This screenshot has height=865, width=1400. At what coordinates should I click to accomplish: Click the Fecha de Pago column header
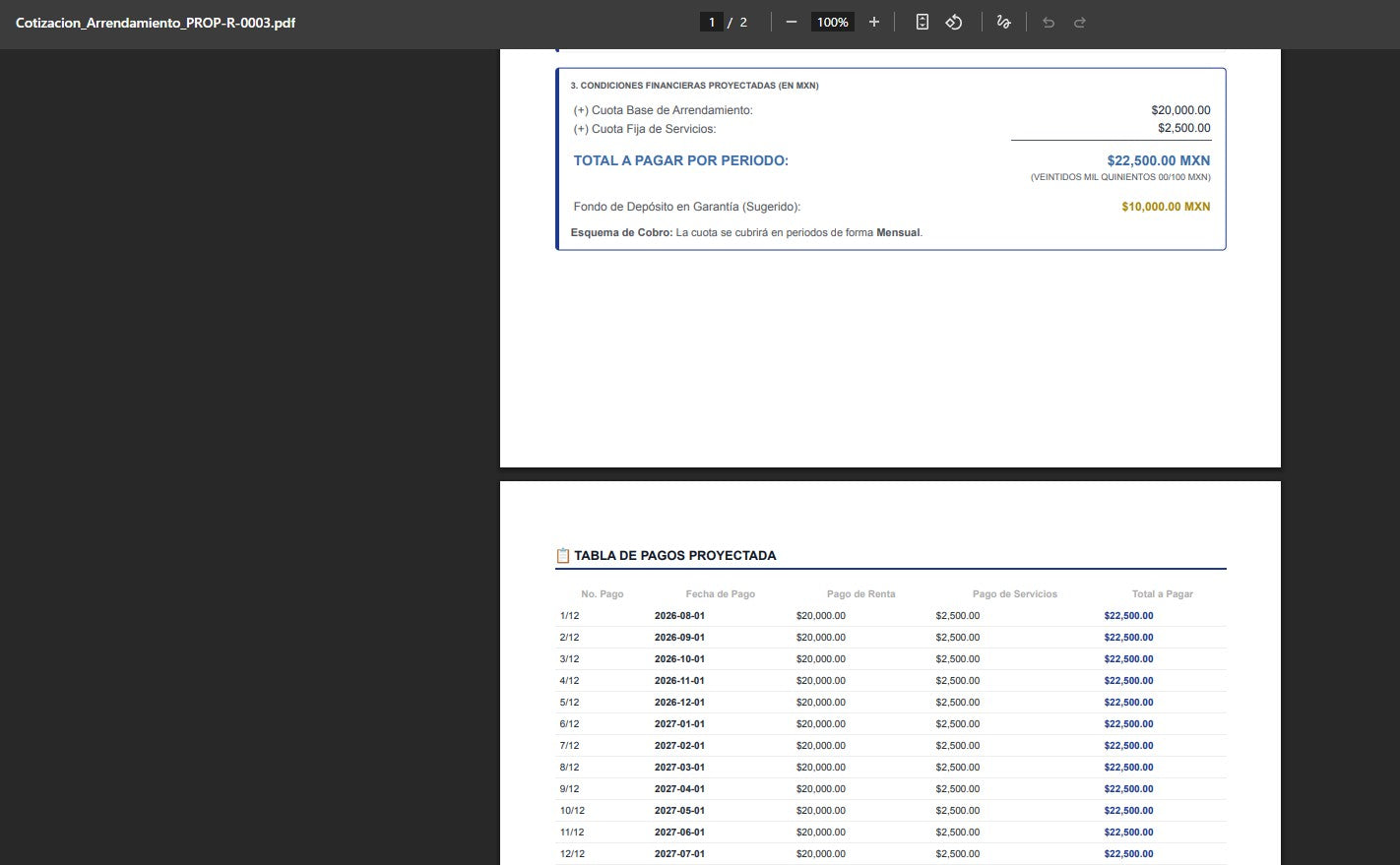point(721,594)
